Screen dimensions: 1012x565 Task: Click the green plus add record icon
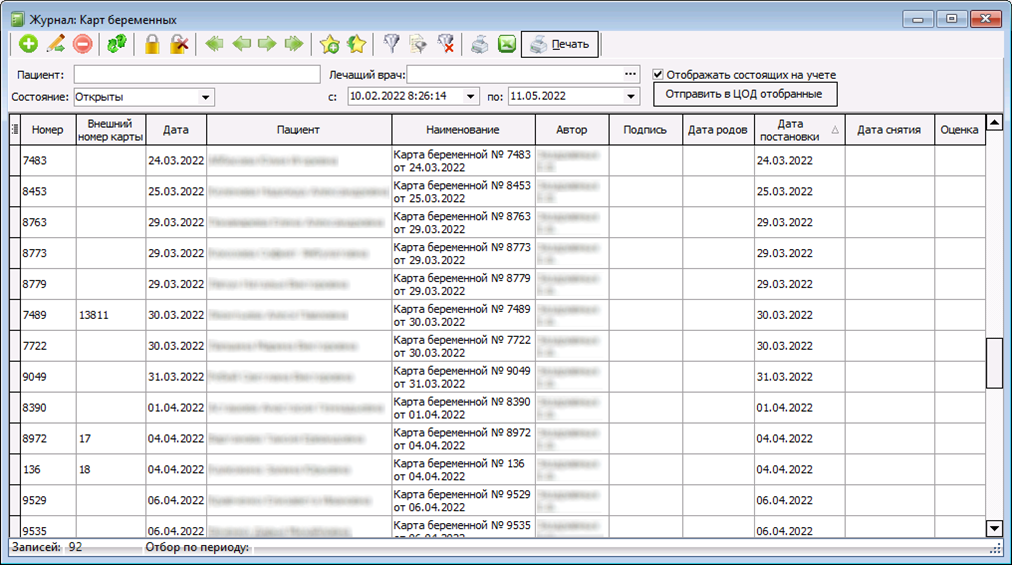pos(28,44)
